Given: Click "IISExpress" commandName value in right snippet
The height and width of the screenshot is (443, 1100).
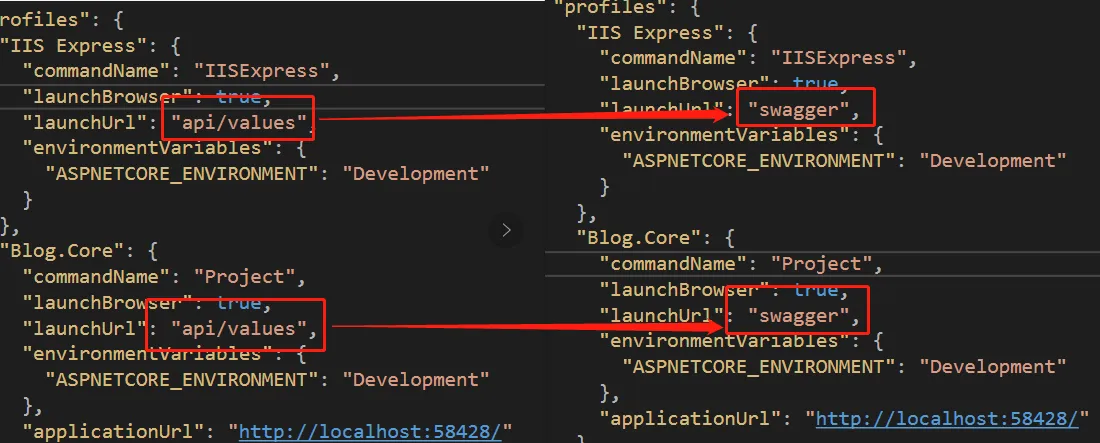Looking at the screenshot, I should click(x=838, y=58).
